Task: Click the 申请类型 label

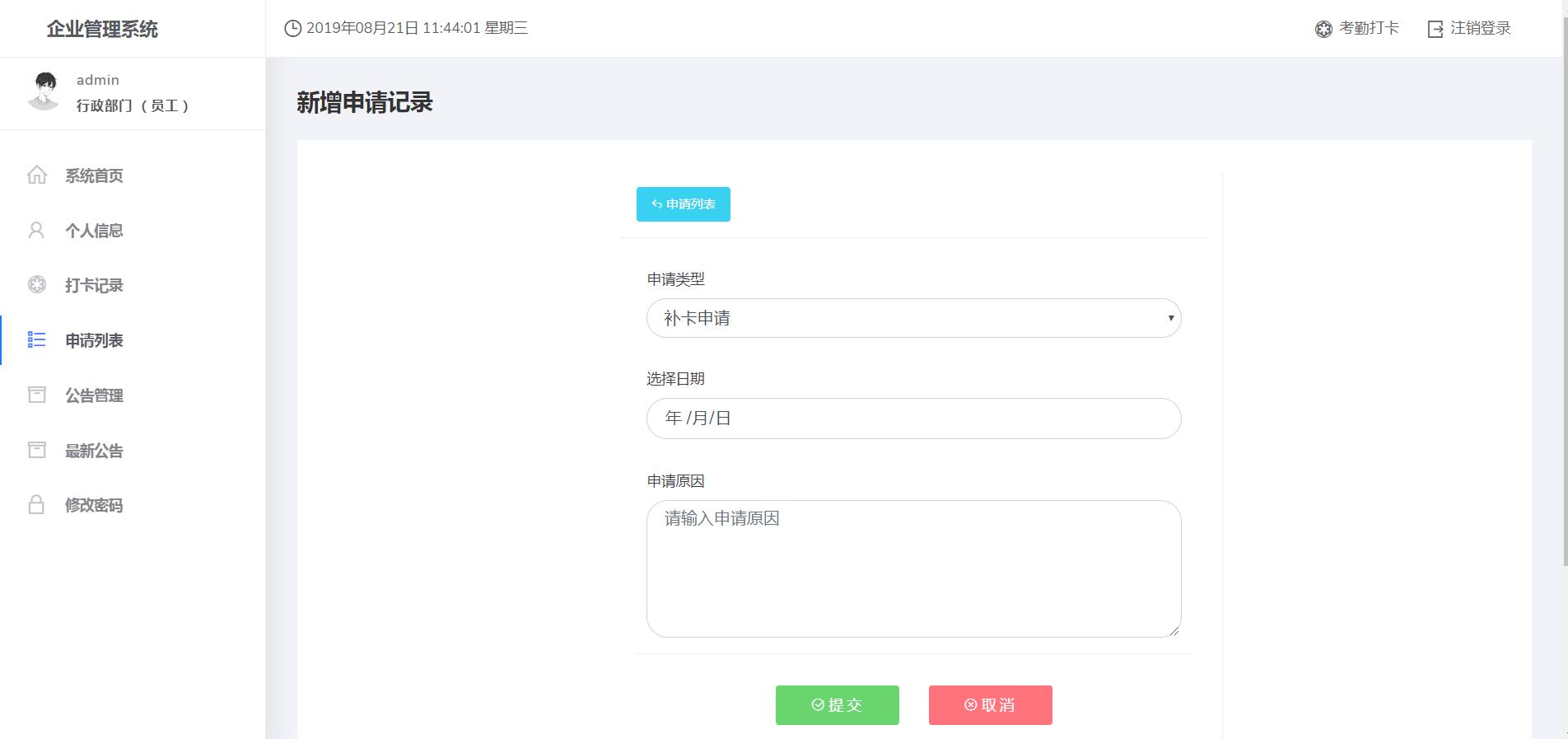Action: 676,279
